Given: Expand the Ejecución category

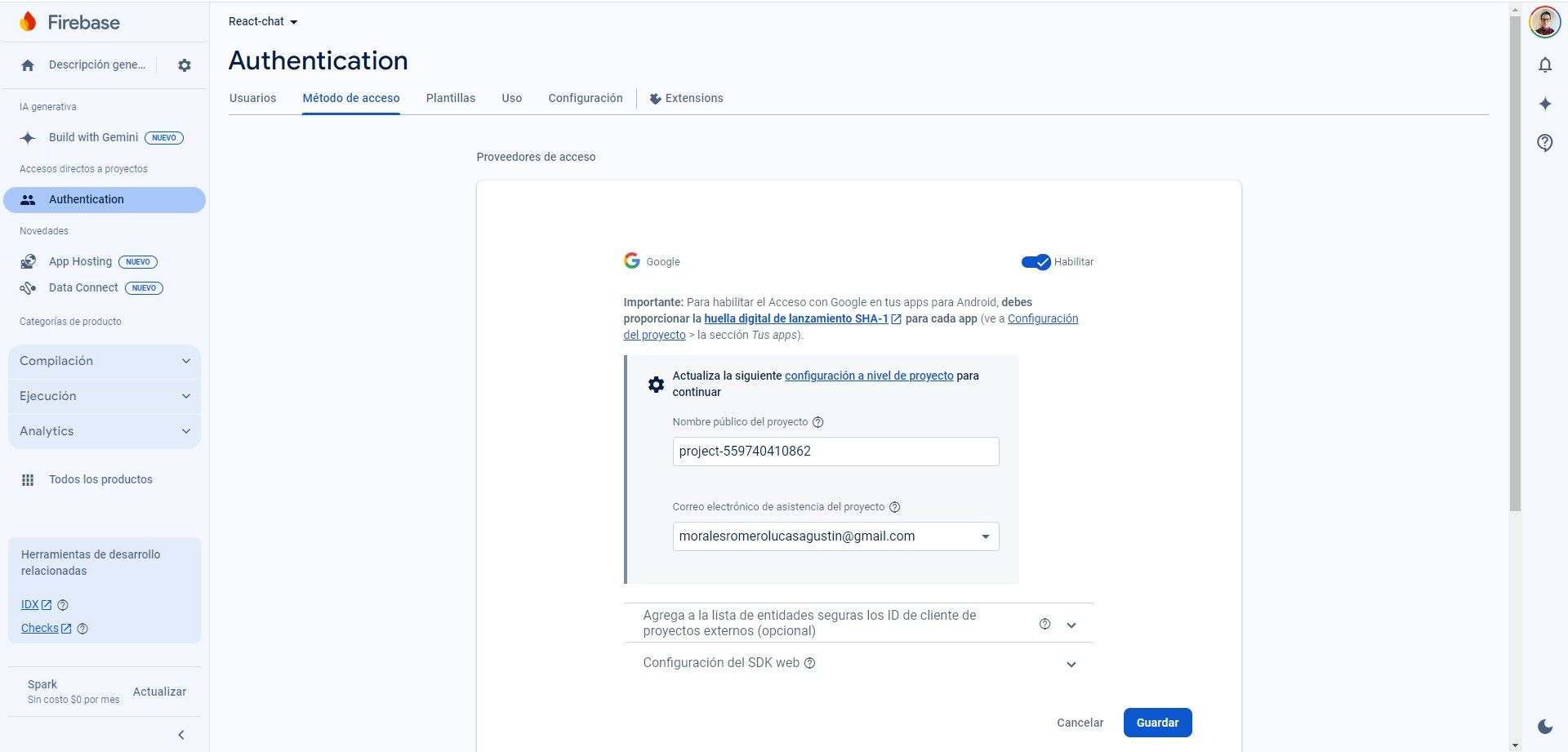Looking at the screenshot, I should tap(105, 396).
